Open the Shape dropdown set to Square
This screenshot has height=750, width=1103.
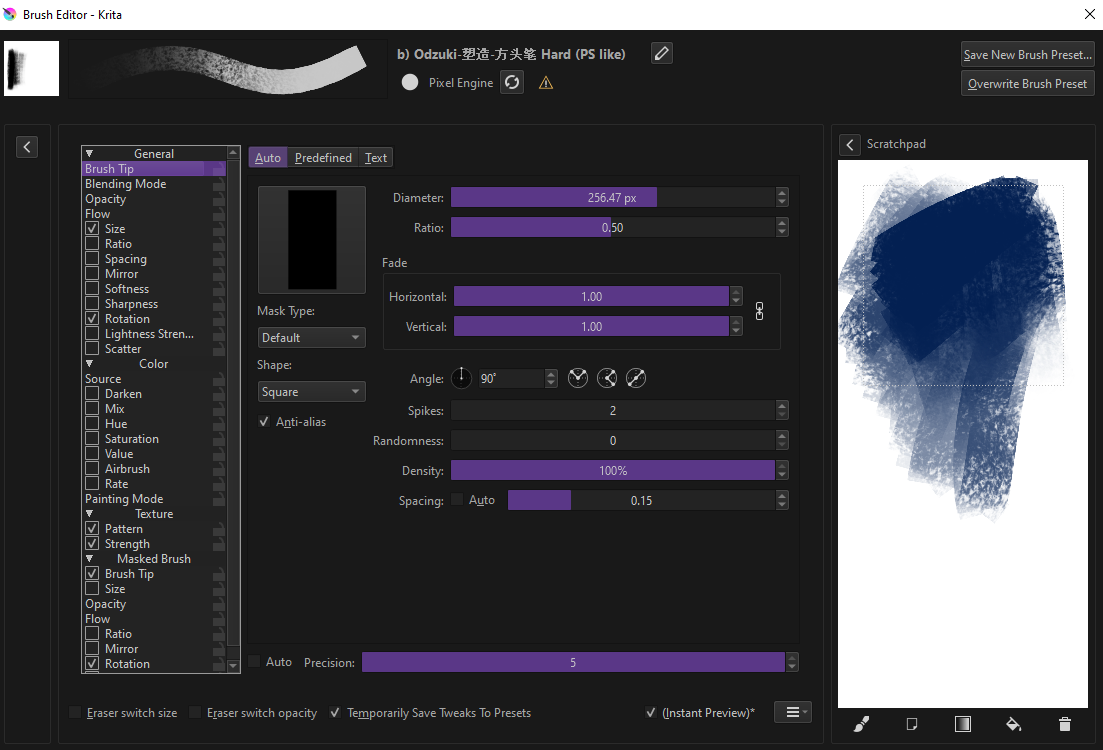coord(311,392)
